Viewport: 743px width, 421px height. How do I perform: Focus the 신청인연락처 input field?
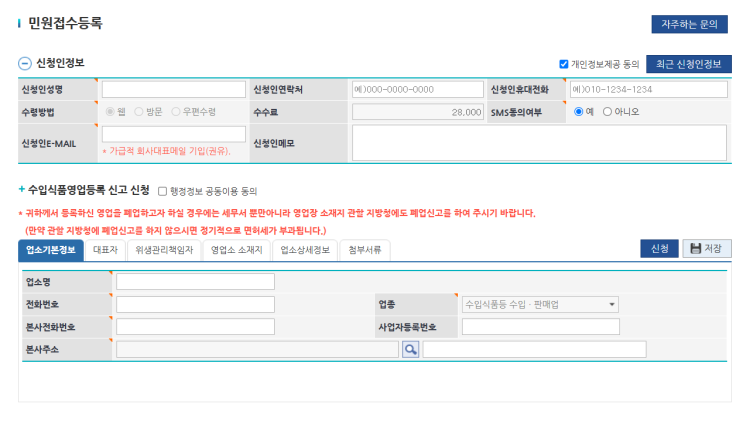point(417,89)
